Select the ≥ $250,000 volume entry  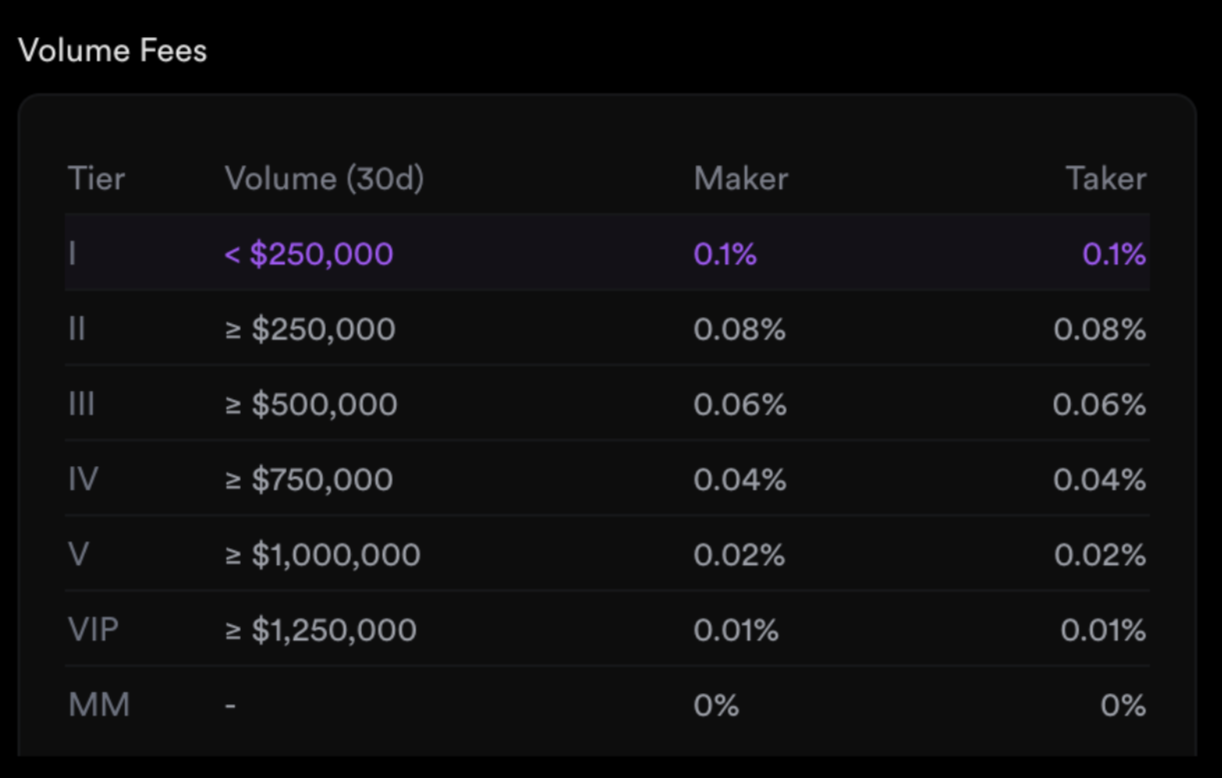click(x=310, y=329)
